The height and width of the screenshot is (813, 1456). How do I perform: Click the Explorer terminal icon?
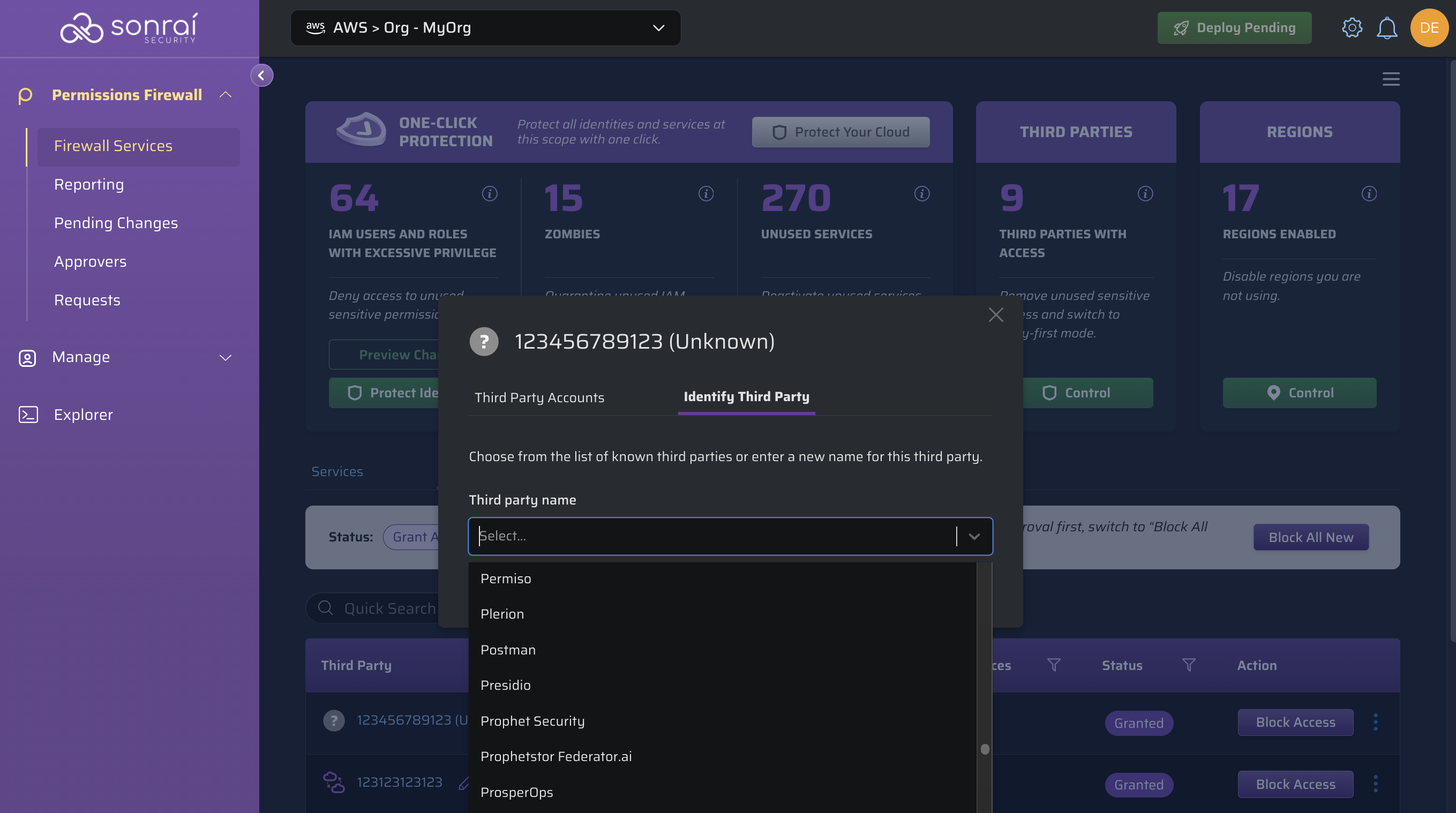tap(28, 415)
